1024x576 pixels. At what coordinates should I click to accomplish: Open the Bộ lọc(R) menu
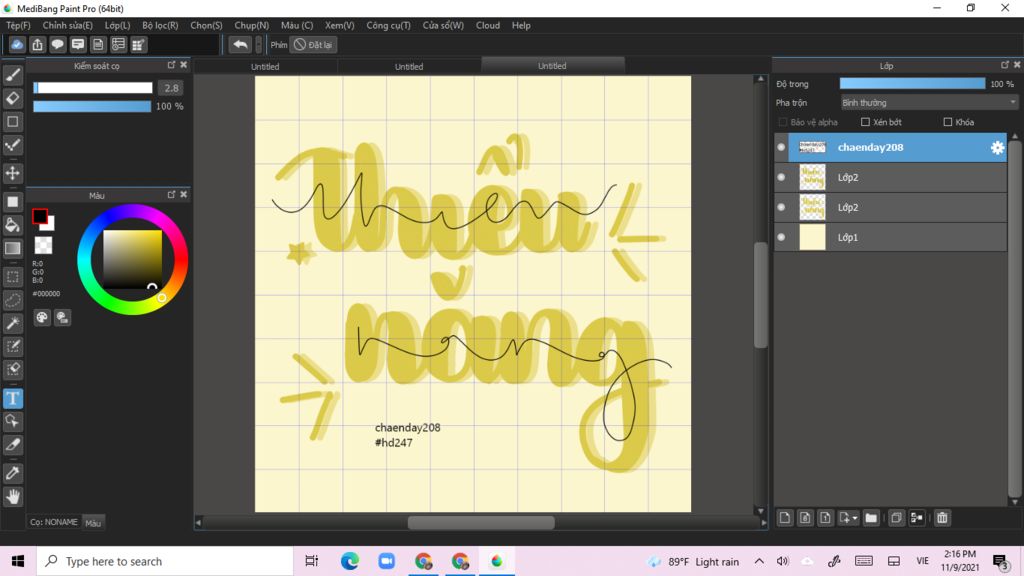pos(160,25)
